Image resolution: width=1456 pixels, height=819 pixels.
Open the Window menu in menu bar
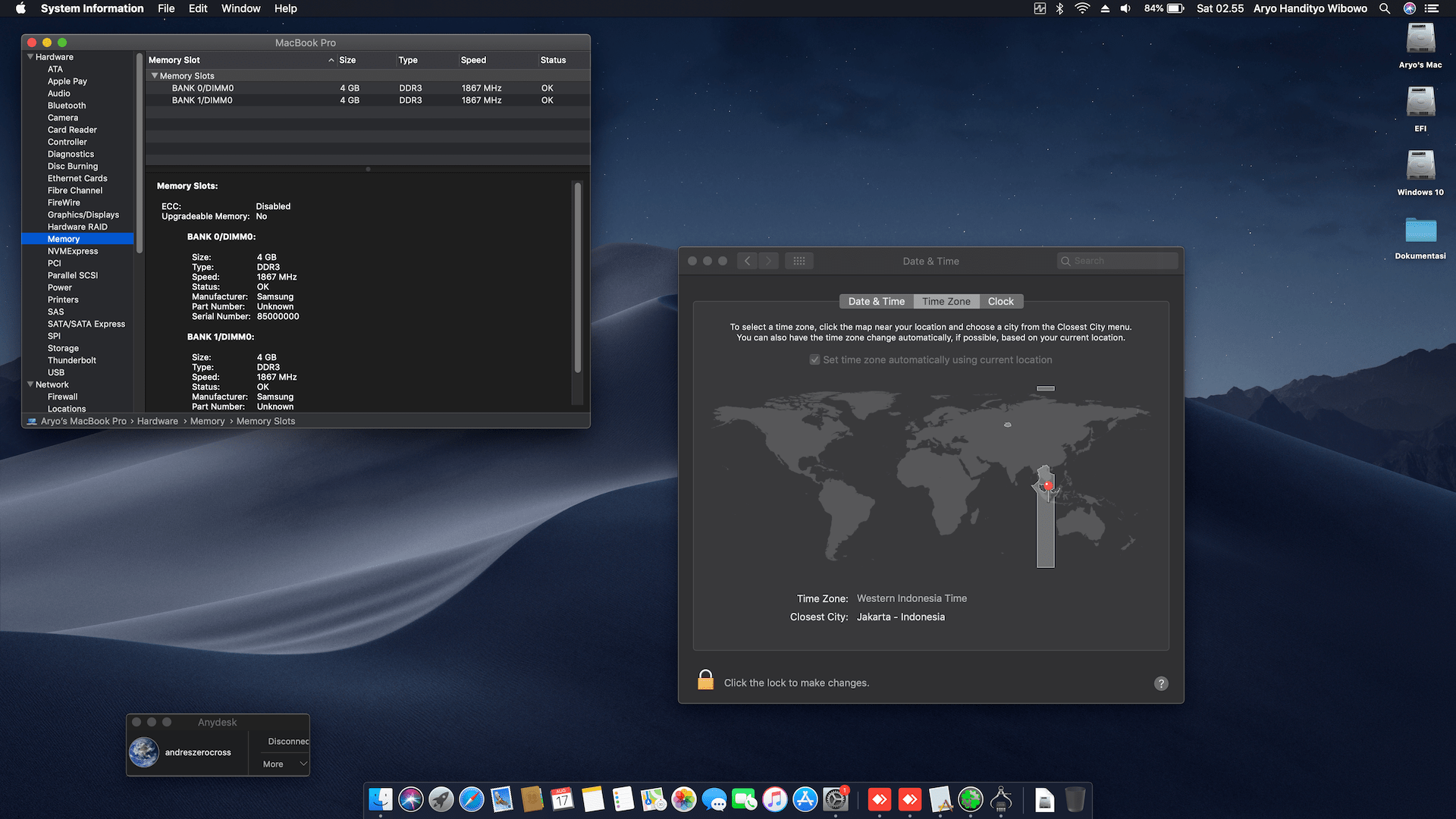pos(240,8)
